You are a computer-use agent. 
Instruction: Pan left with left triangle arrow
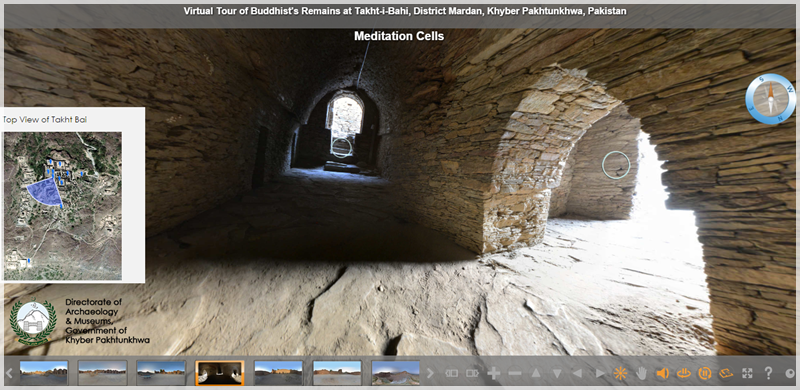579,373
